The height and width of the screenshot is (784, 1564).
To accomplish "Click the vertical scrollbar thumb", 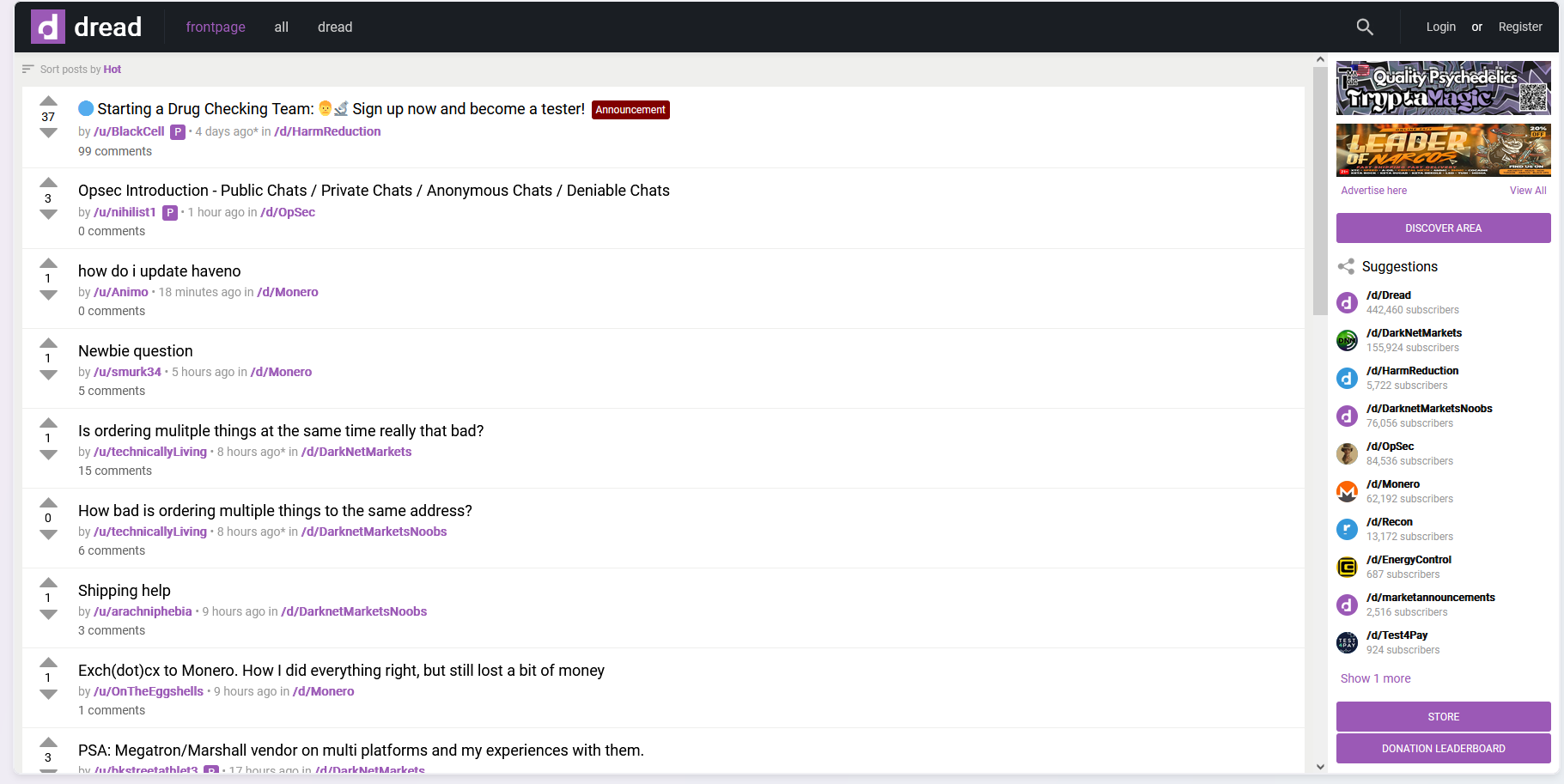I will (1320, 191).
